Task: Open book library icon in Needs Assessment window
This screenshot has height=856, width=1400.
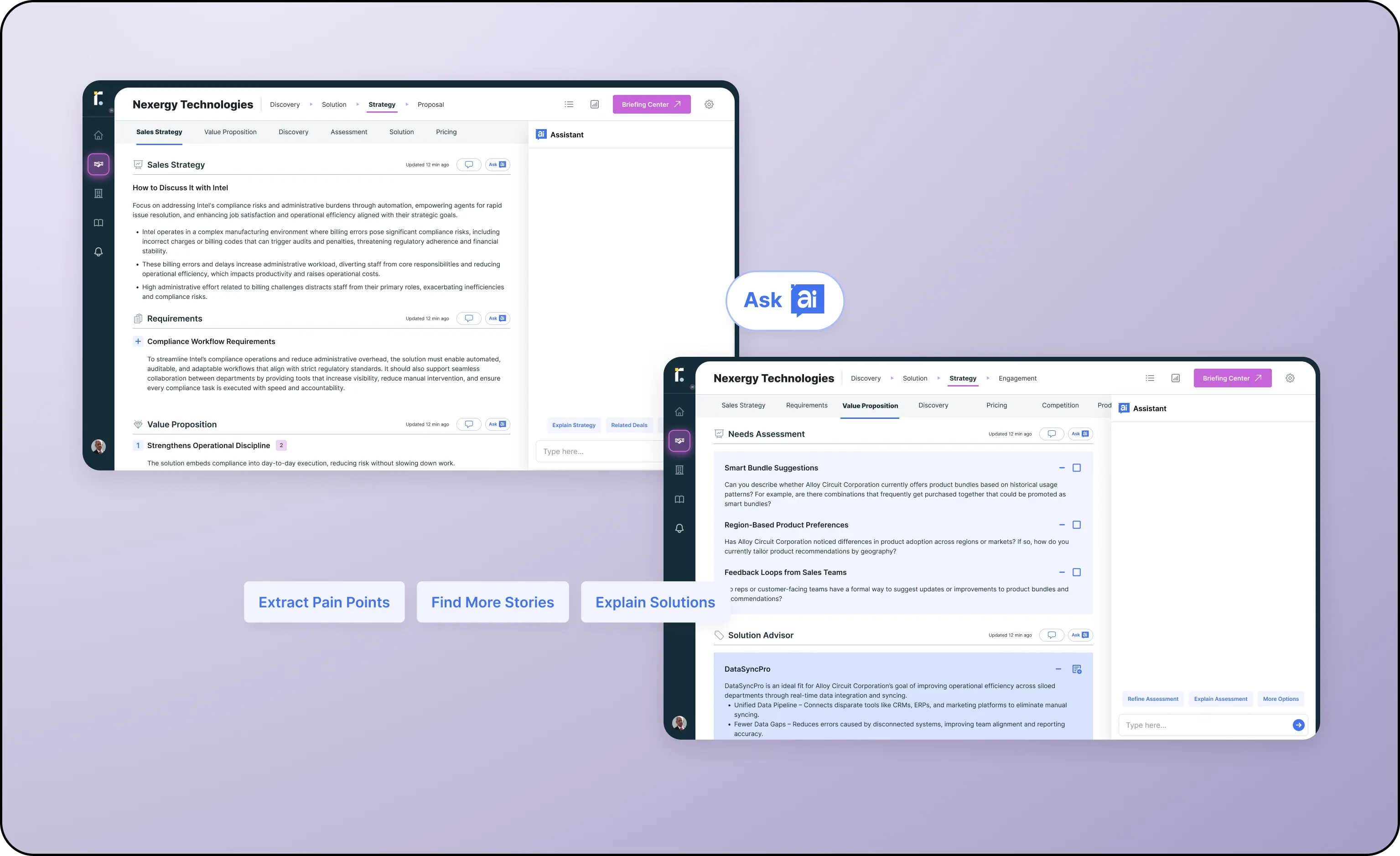Action: point(679,499)
